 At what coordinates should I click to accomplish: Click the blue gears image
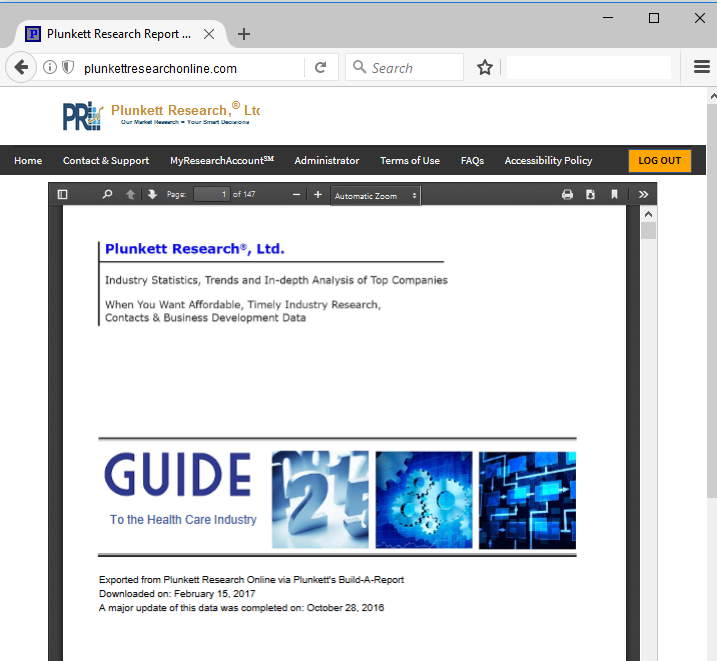(424, 500)
